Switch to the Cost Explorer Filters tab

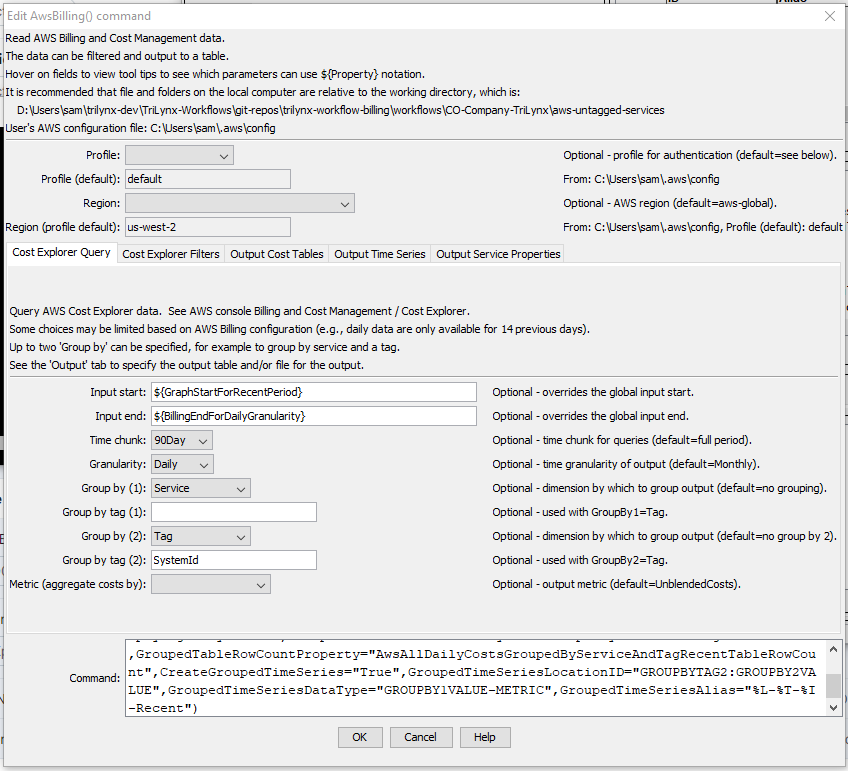171,254
